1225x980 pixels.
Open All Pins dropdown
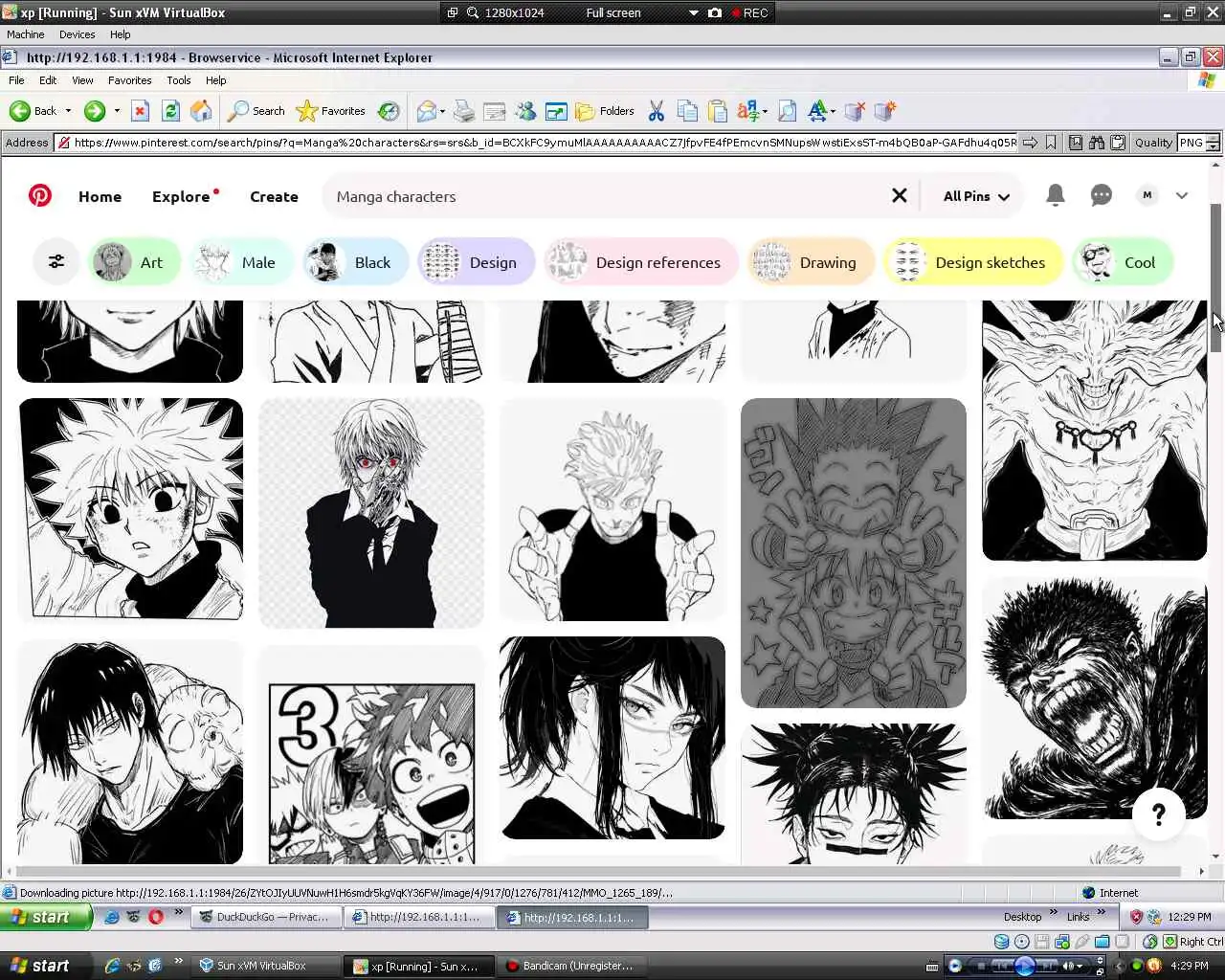point(976,196)
